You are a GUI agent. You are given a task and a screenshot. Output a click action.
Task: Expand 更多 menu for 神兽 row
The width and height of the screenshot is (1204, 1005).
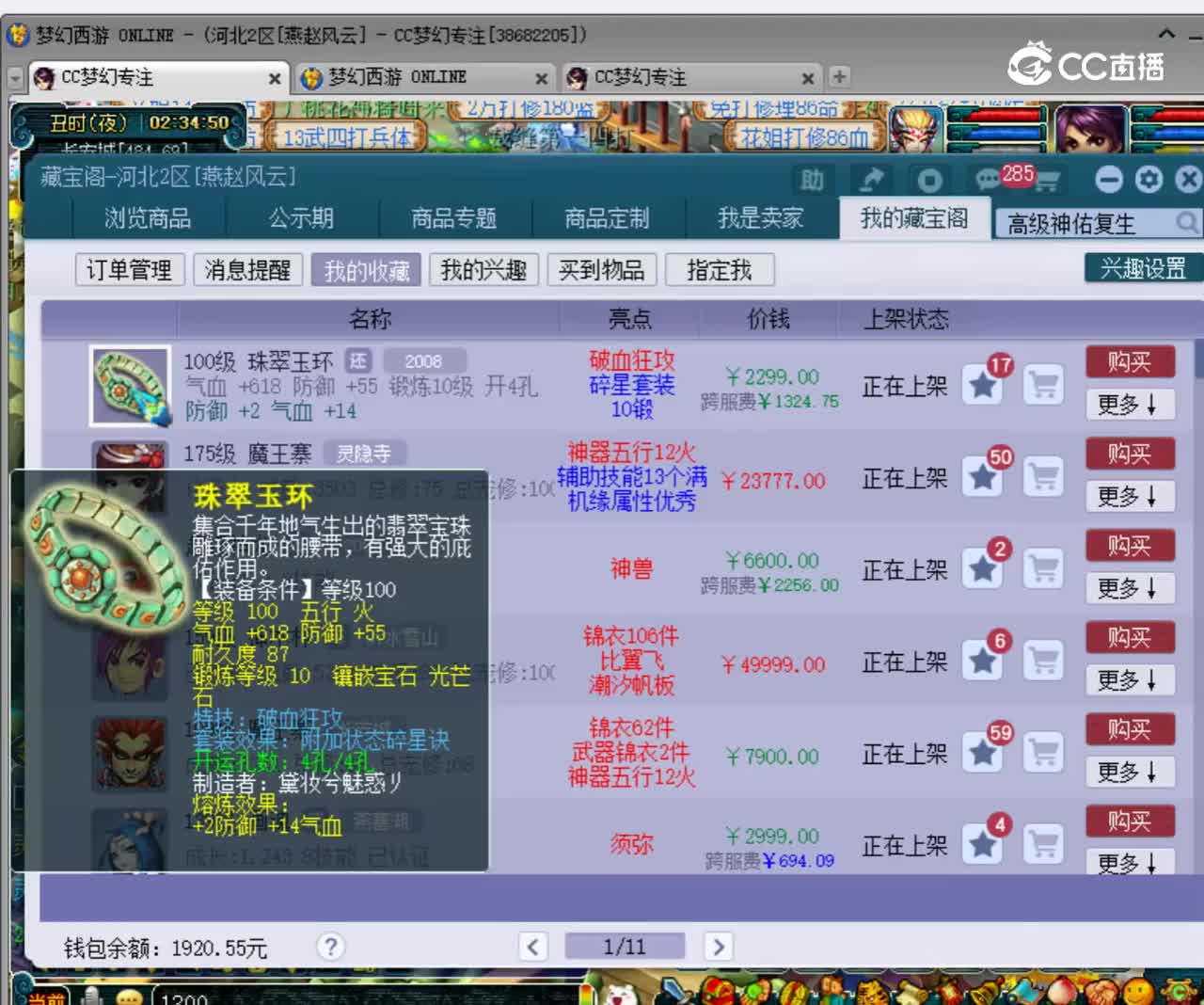(1129, 588)
